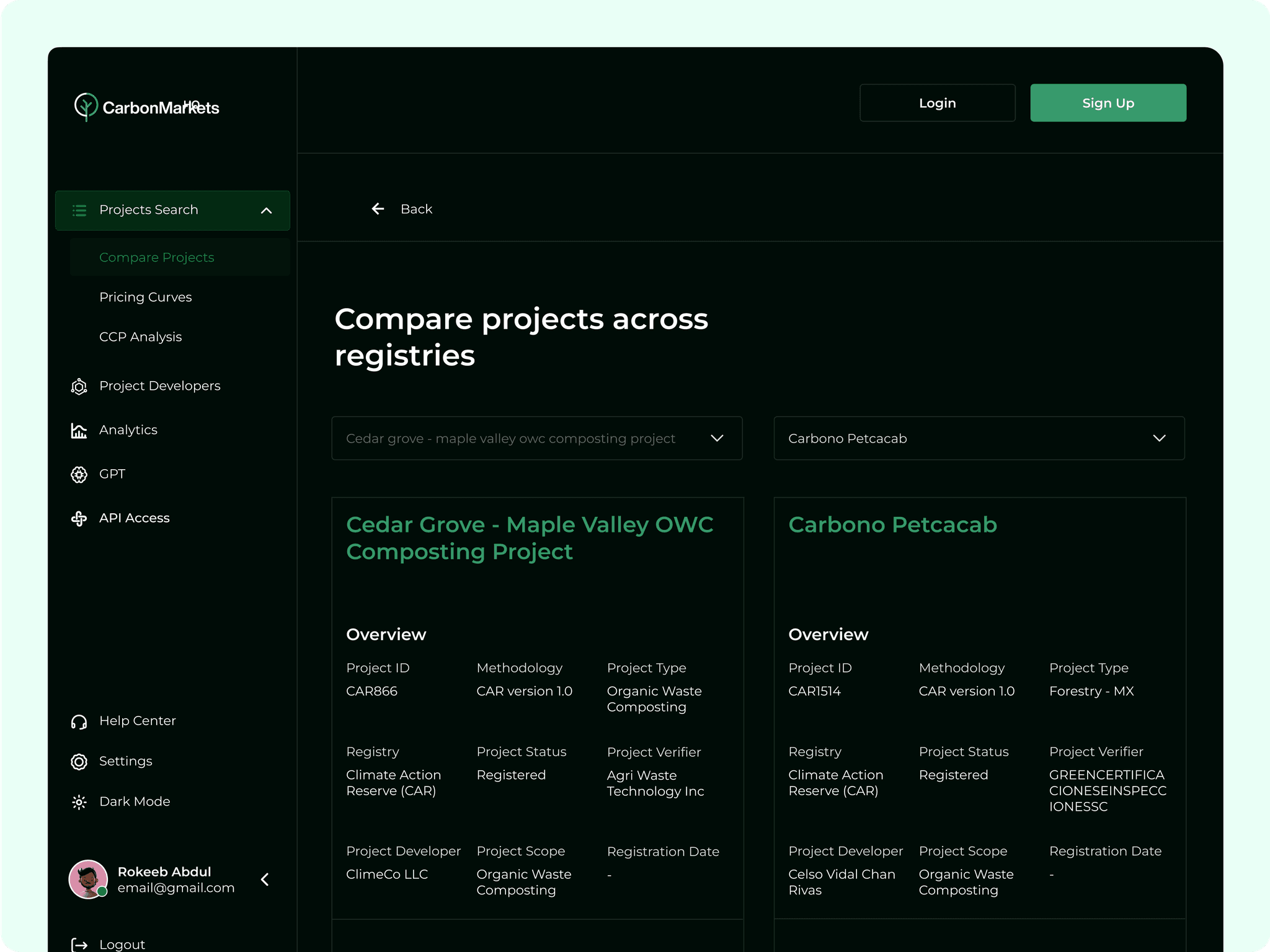
Task: Click the CarbonMarkets leaf logo icon
Action: 86,107
